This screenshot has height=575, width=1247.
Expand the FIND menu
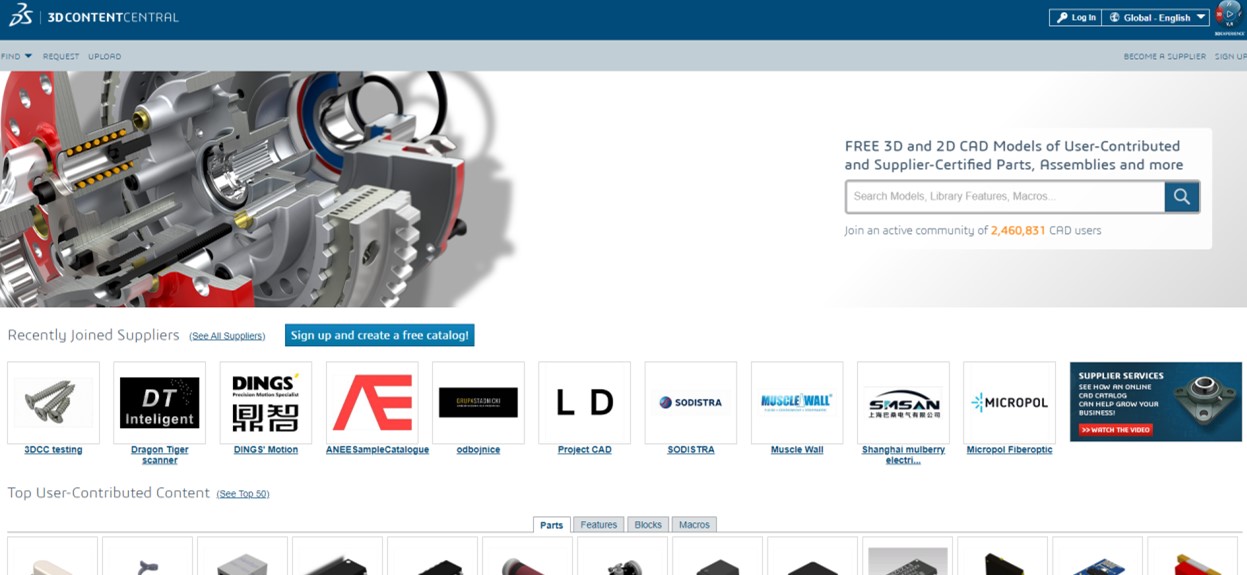click(x=16, y=56)
